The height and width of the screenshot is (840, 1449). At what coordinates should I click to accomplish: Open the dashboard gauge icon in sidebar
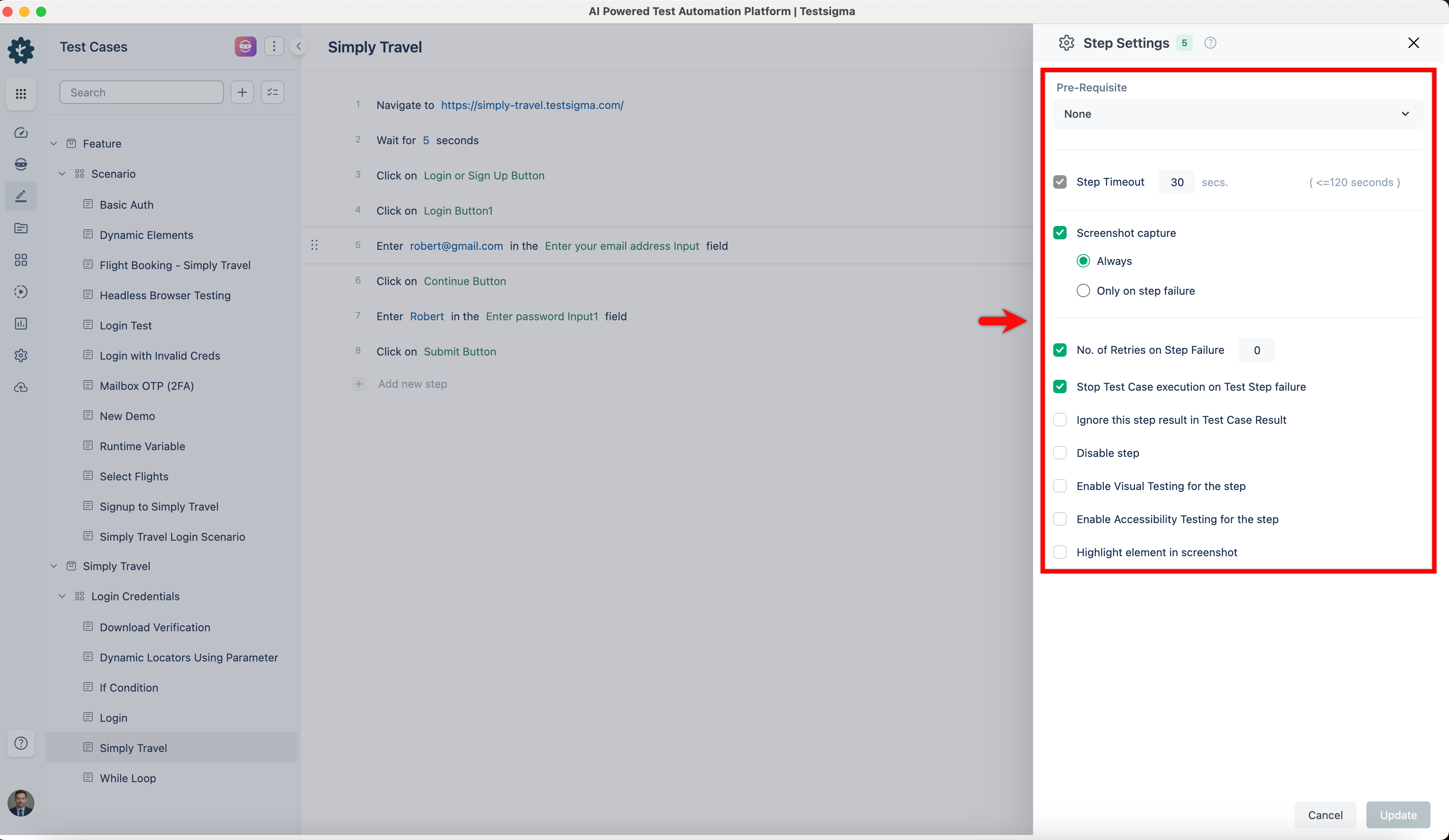(21, 133)
